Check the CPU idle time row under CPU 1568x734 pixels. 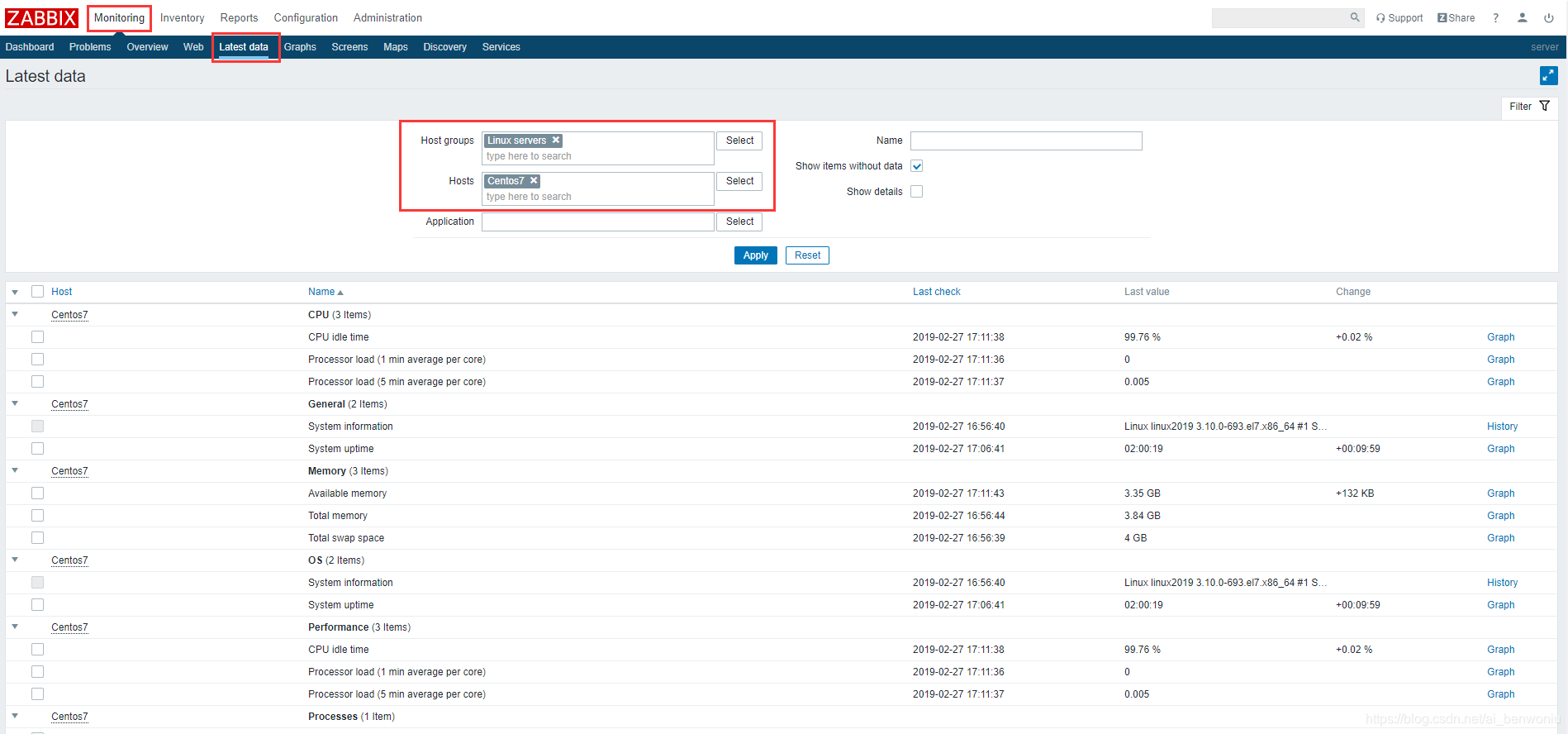click(37, 337)
